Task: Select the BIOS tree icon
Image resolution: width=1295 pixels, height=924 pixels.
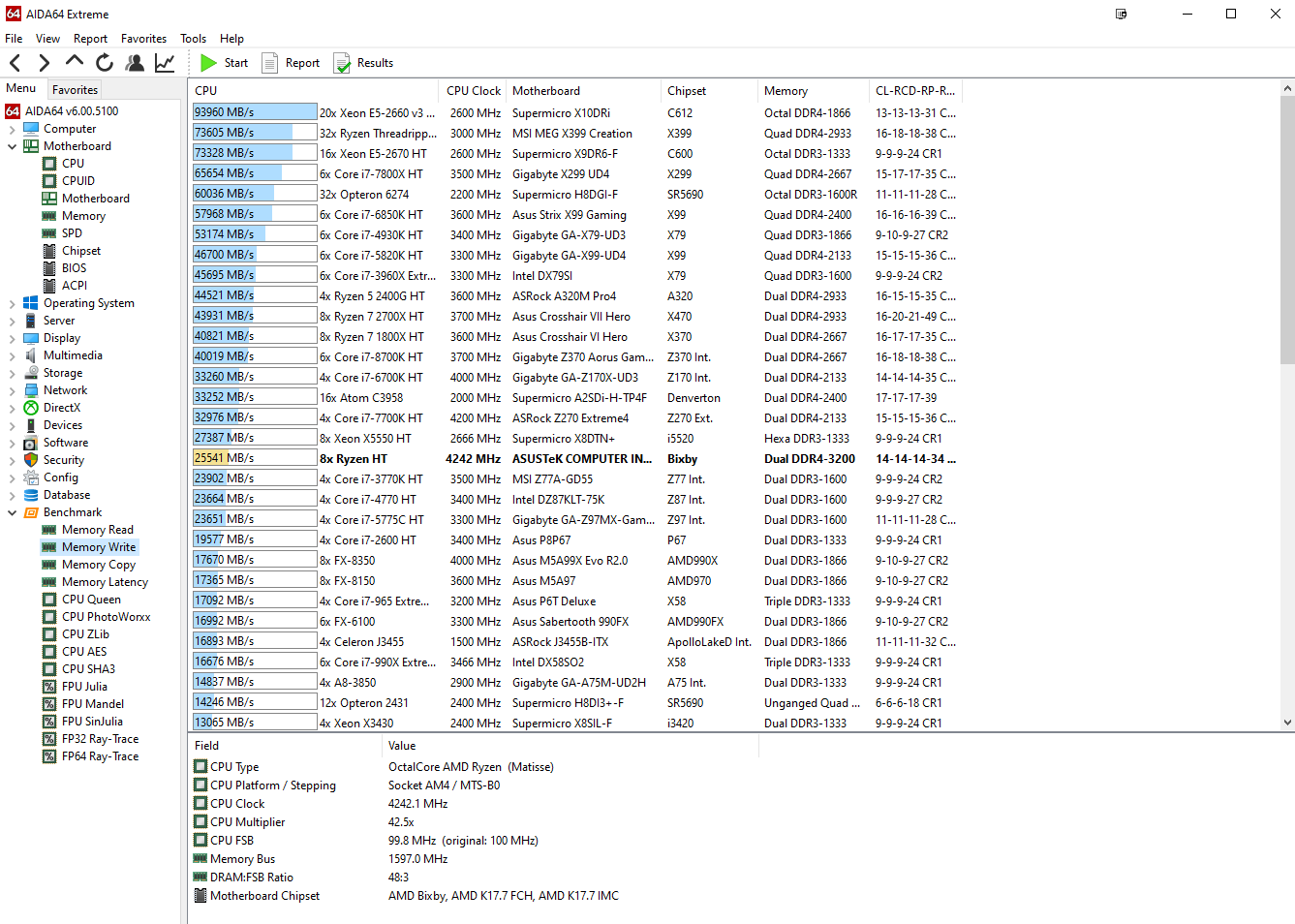Action: click(x=49, y=268)
